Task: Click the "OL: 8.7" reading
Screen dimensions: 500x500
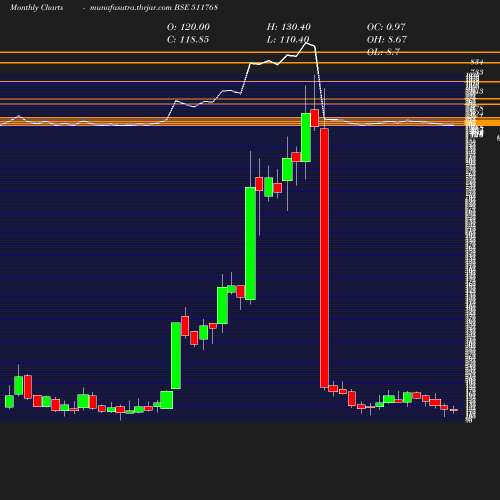Action: tap(383, 52)
